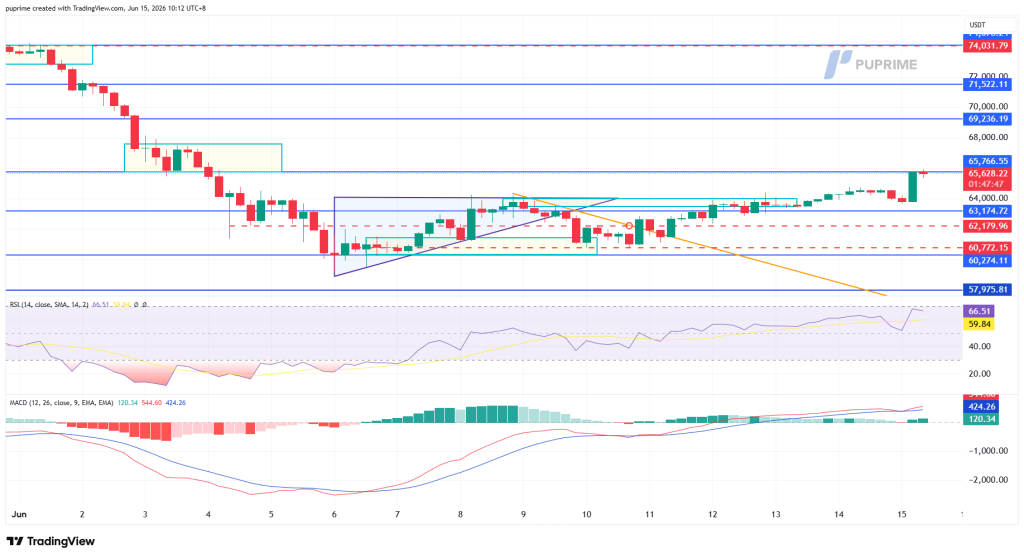
Task: Click date 8 on the time axis
Action: pyautogui.click(x=460, y=514)
